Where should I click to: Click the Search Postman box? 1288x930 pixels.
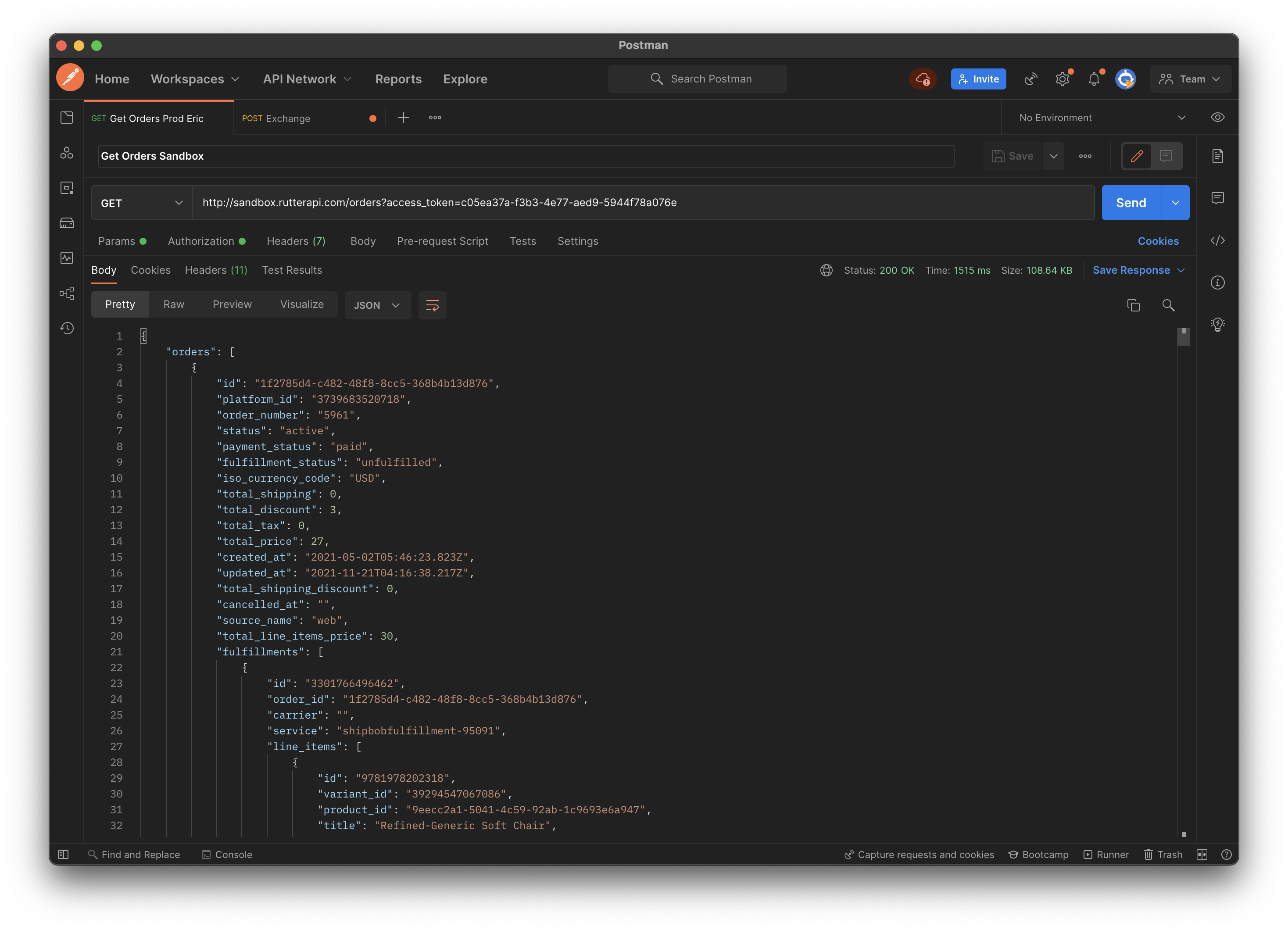[x=698, y=79]
